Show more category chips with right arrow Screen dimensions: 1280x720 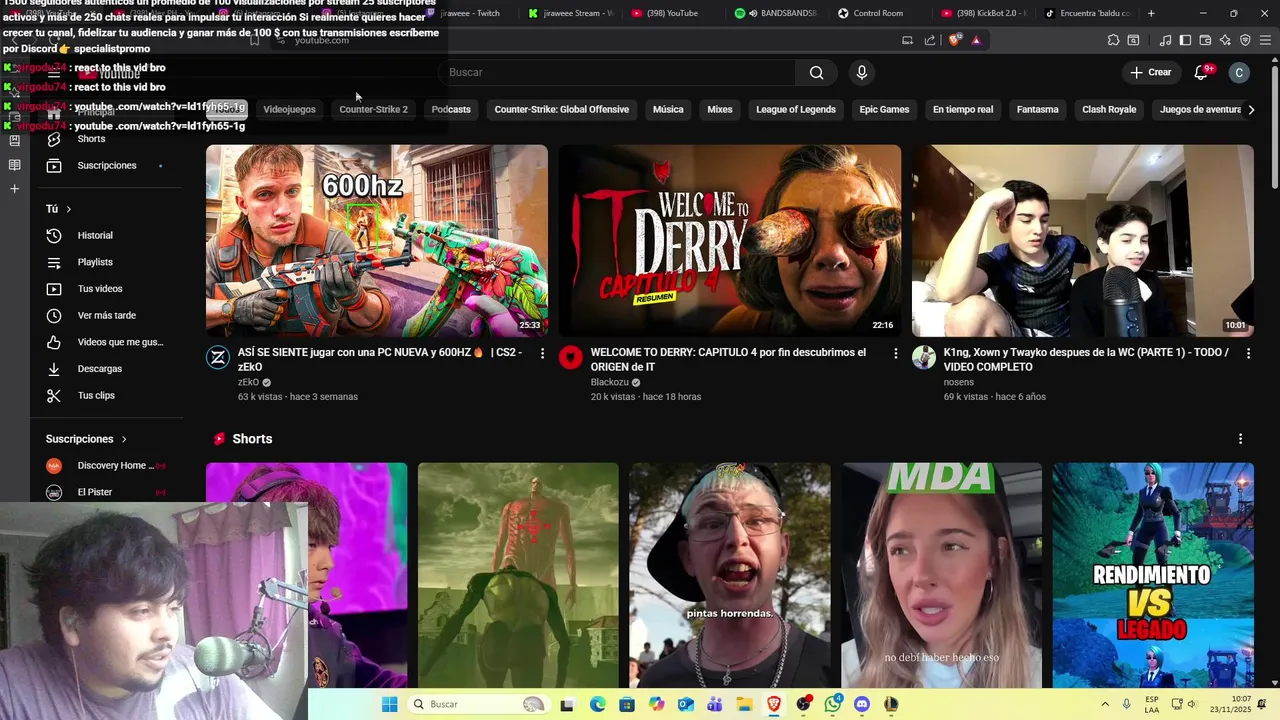tap(1251, 109)
